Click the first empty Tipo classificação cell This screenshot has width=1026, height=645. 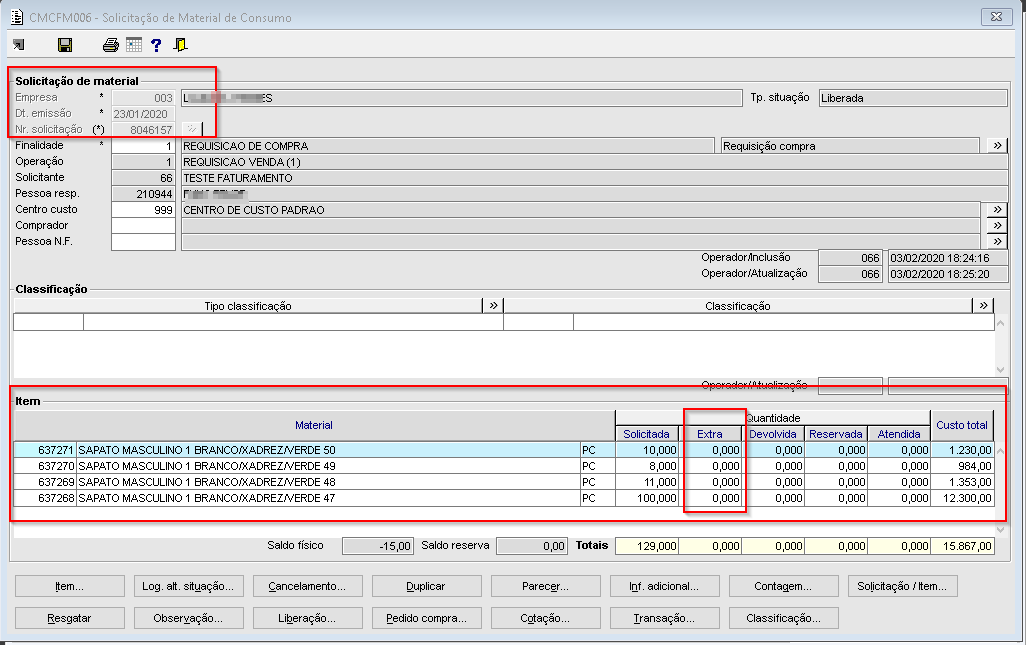[x=48, y=322]
